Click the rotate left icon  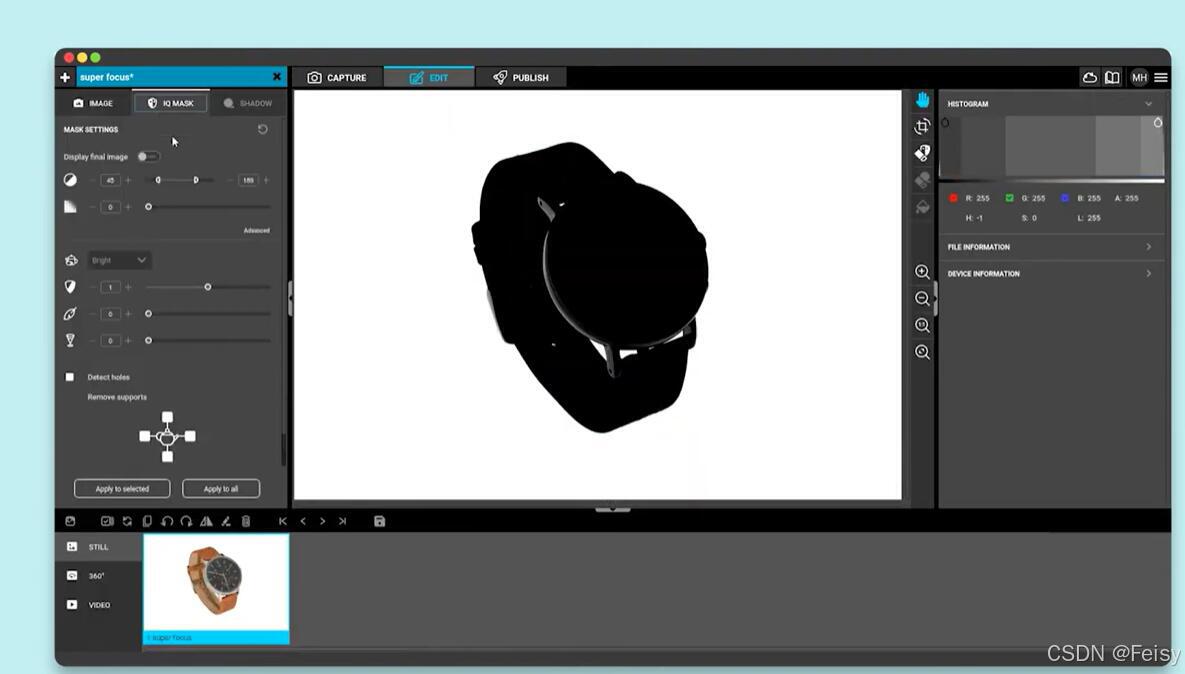coord(167,521)
